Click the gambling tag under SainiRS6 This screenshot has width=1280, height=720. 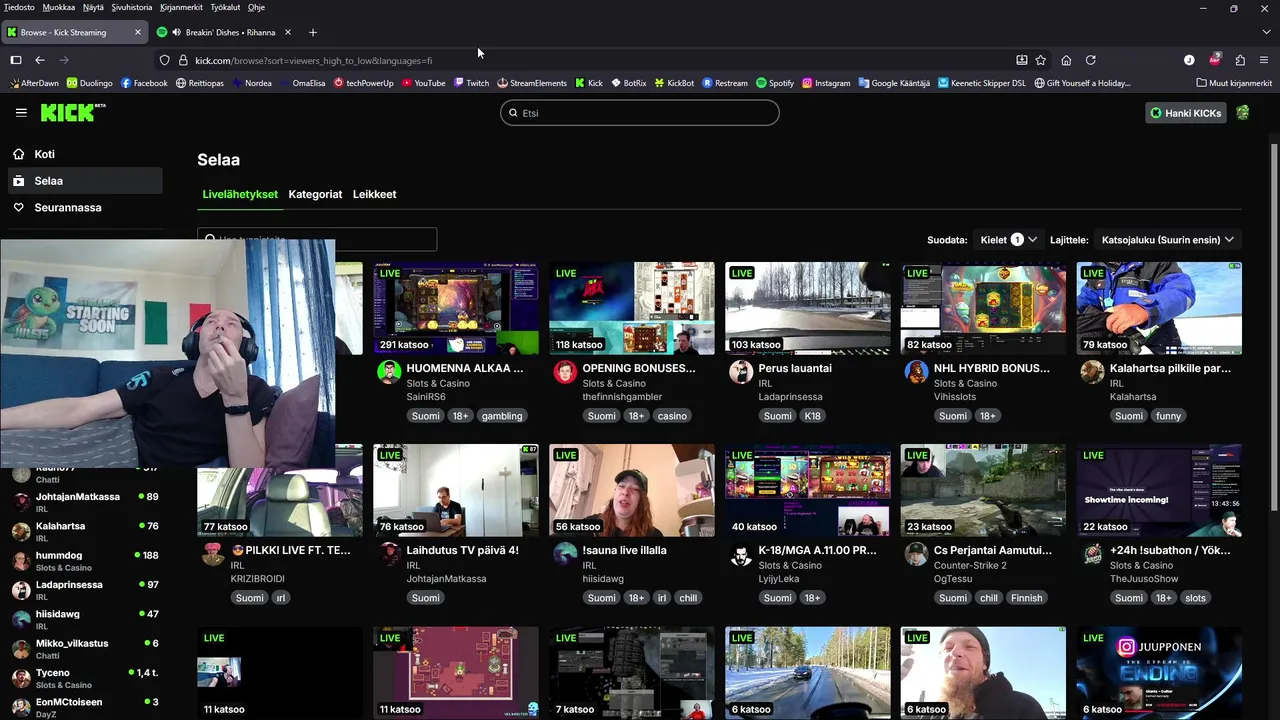(x=502, y=416)
